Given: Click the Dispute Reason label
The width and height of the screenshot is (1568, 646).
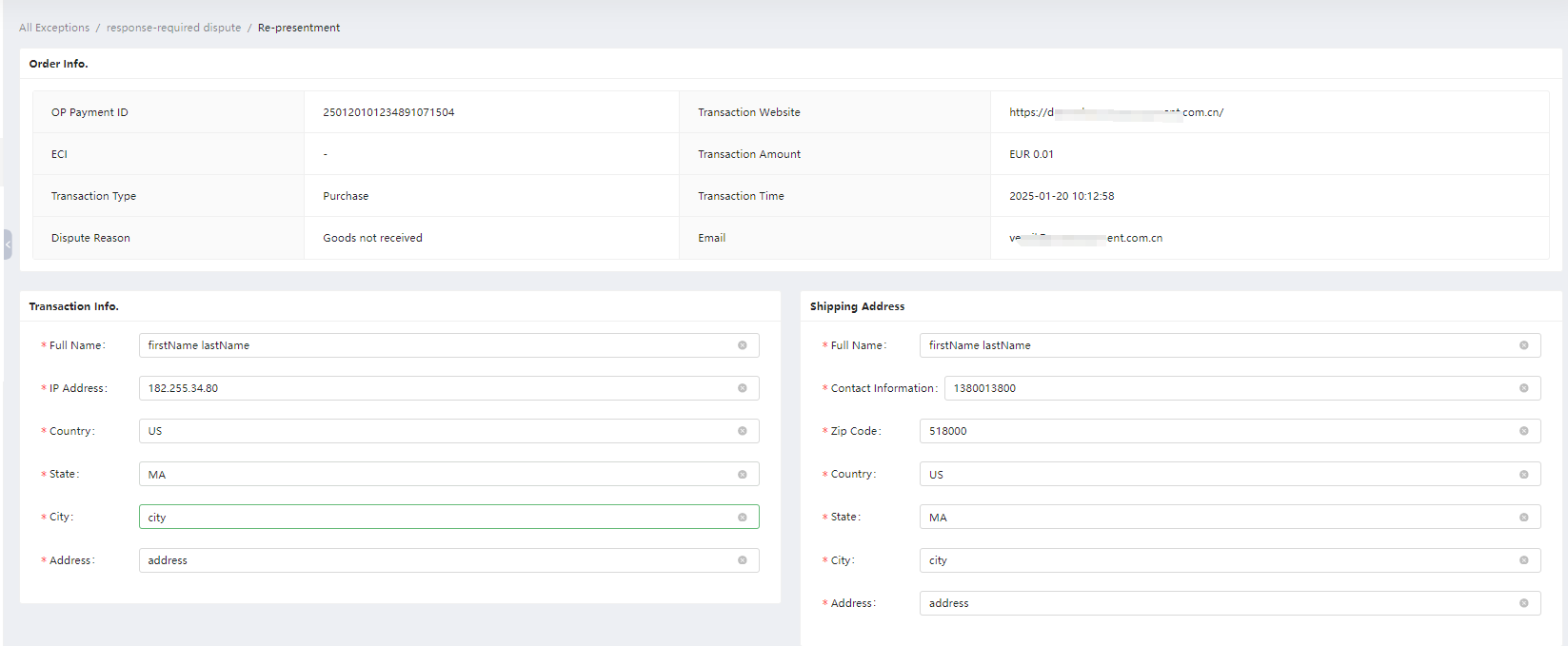Looking at the screenshot, I should 90,238.
